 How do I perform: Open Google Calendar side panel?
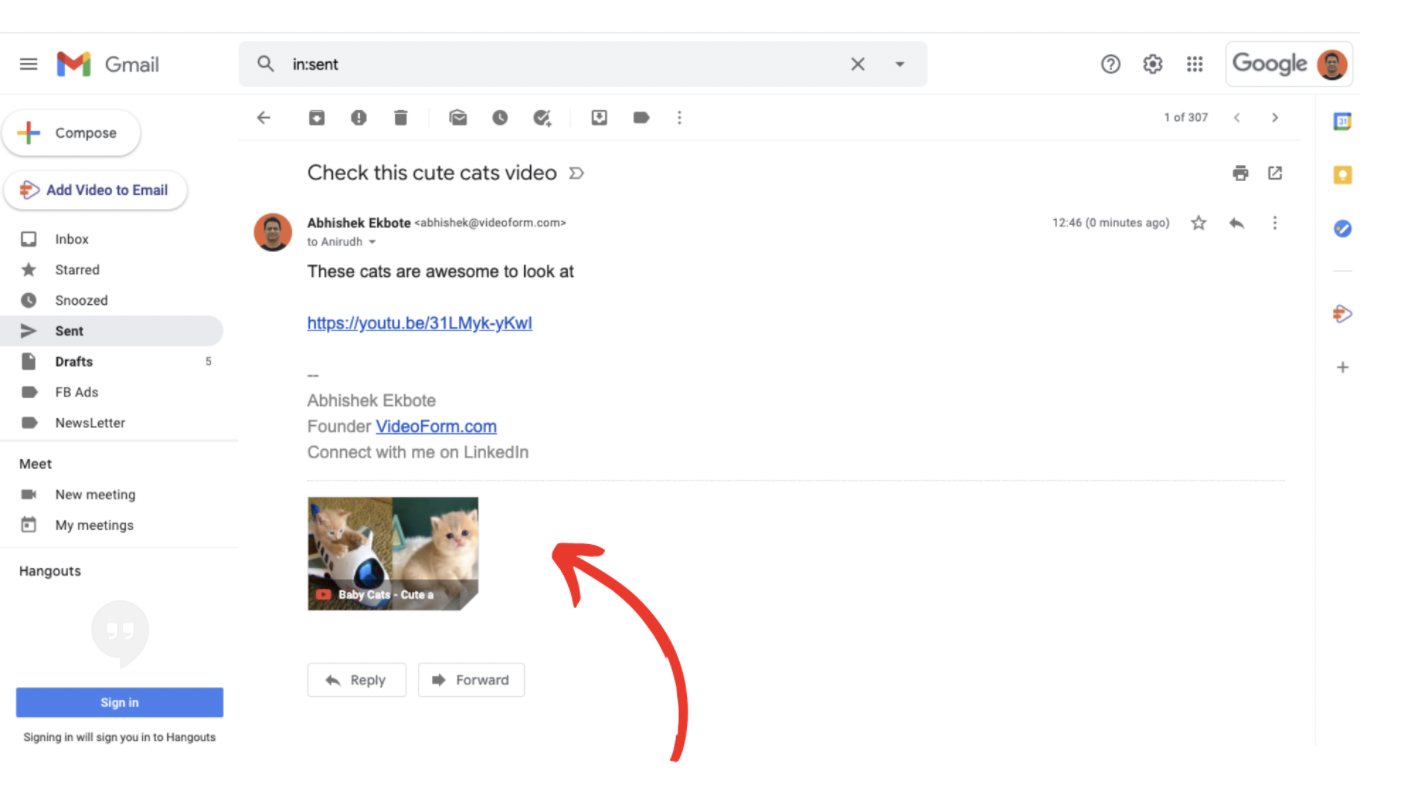[1343, 121]
